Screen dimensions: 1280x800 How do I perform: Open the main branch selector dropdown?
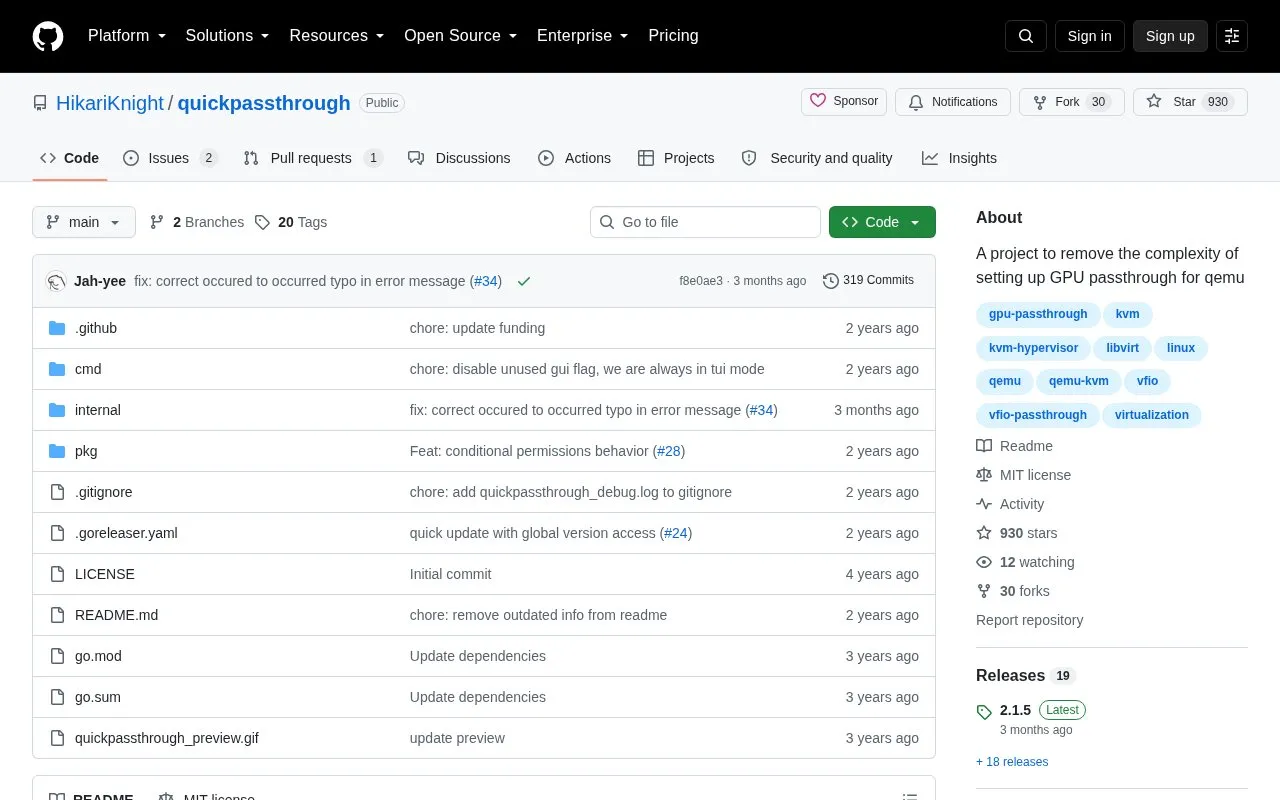point(84,222)
